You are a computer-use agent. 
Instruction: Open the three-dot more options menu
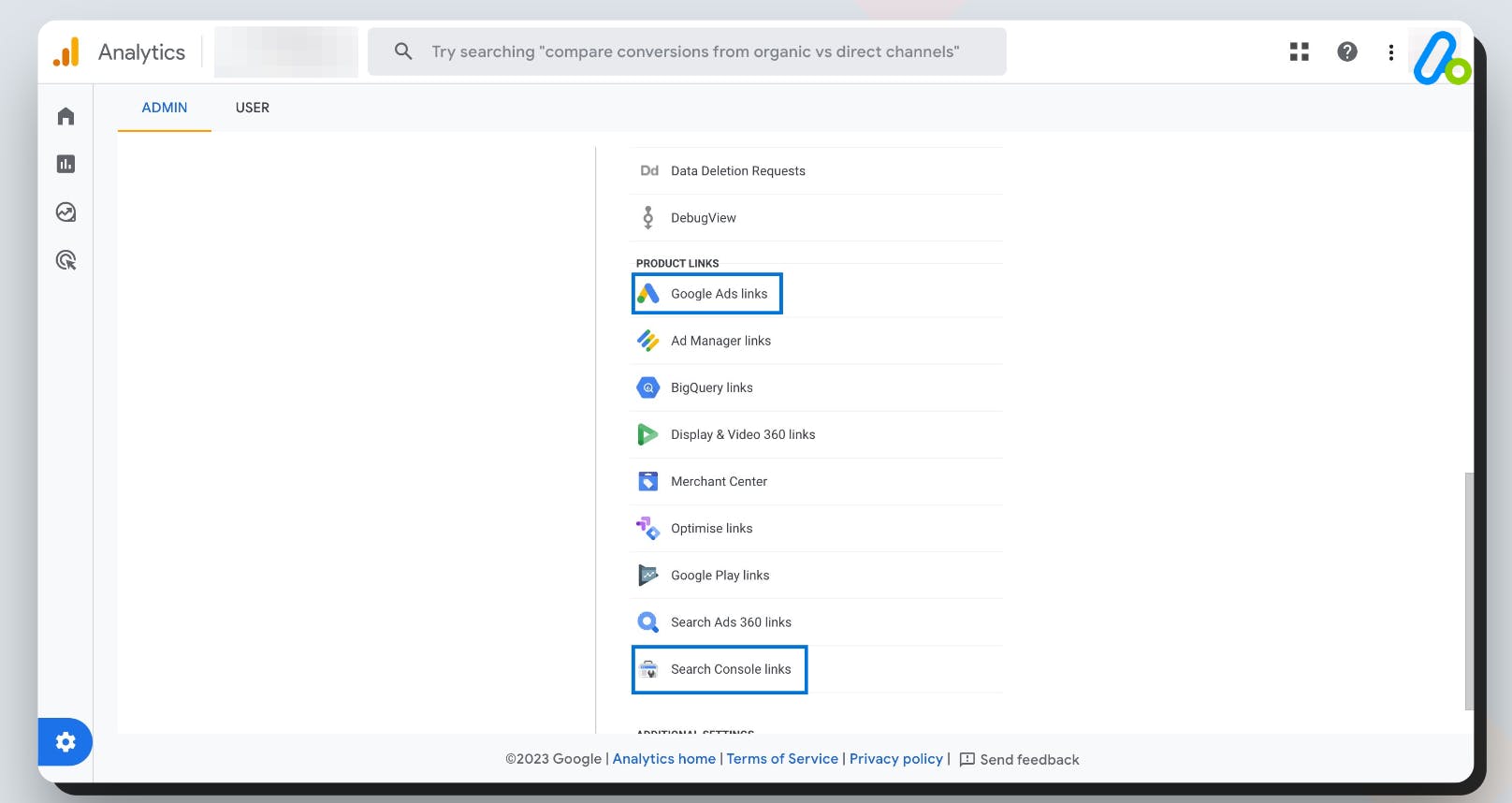pos(1391,52)
